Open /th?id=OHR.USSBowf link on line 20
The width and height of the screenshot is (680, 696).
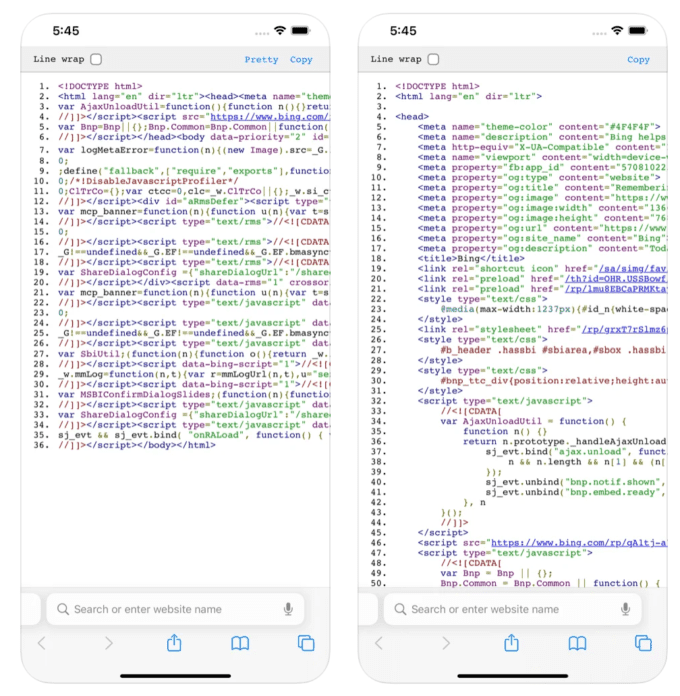(616, 279)
